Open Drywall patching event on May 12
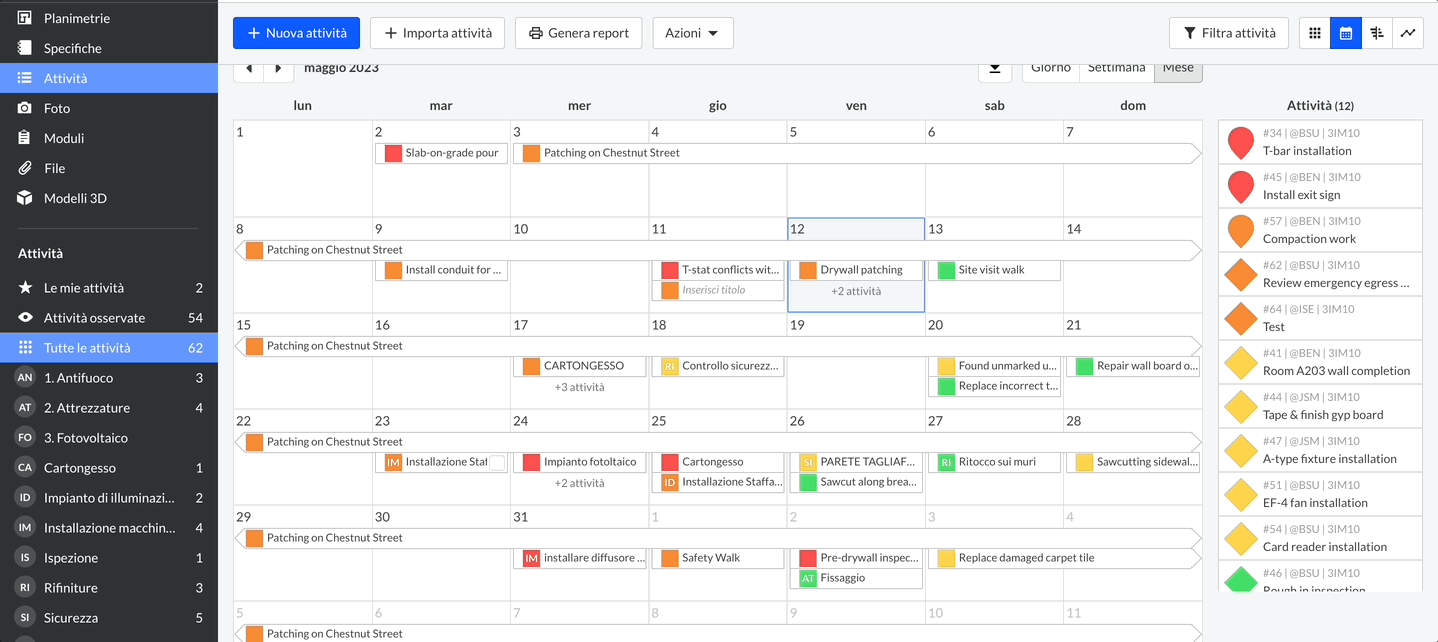Image resolution: width=1438 pixels, height=642 pixels. tap(856, 270)
